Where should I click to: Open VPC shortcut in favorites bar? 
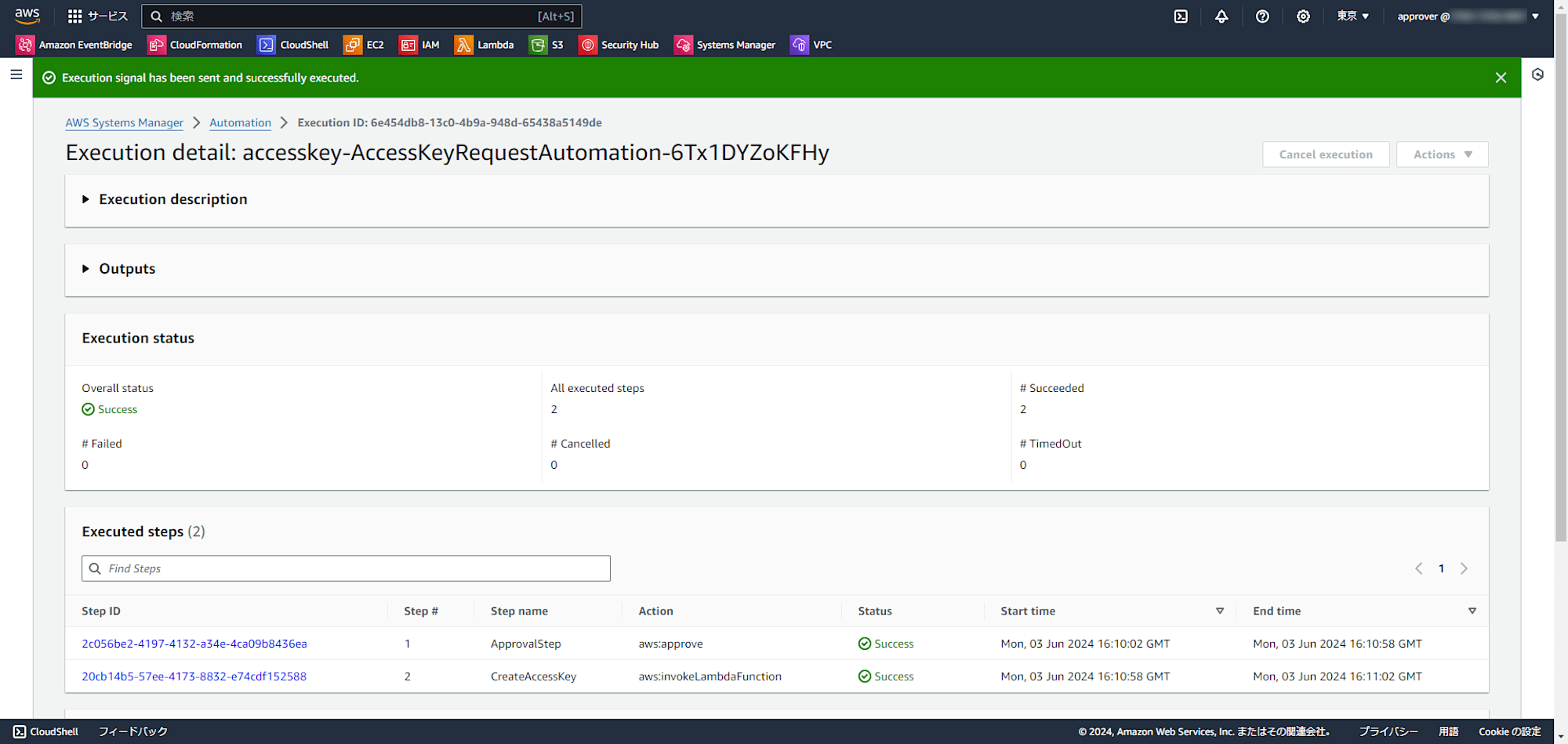point(811,45)
